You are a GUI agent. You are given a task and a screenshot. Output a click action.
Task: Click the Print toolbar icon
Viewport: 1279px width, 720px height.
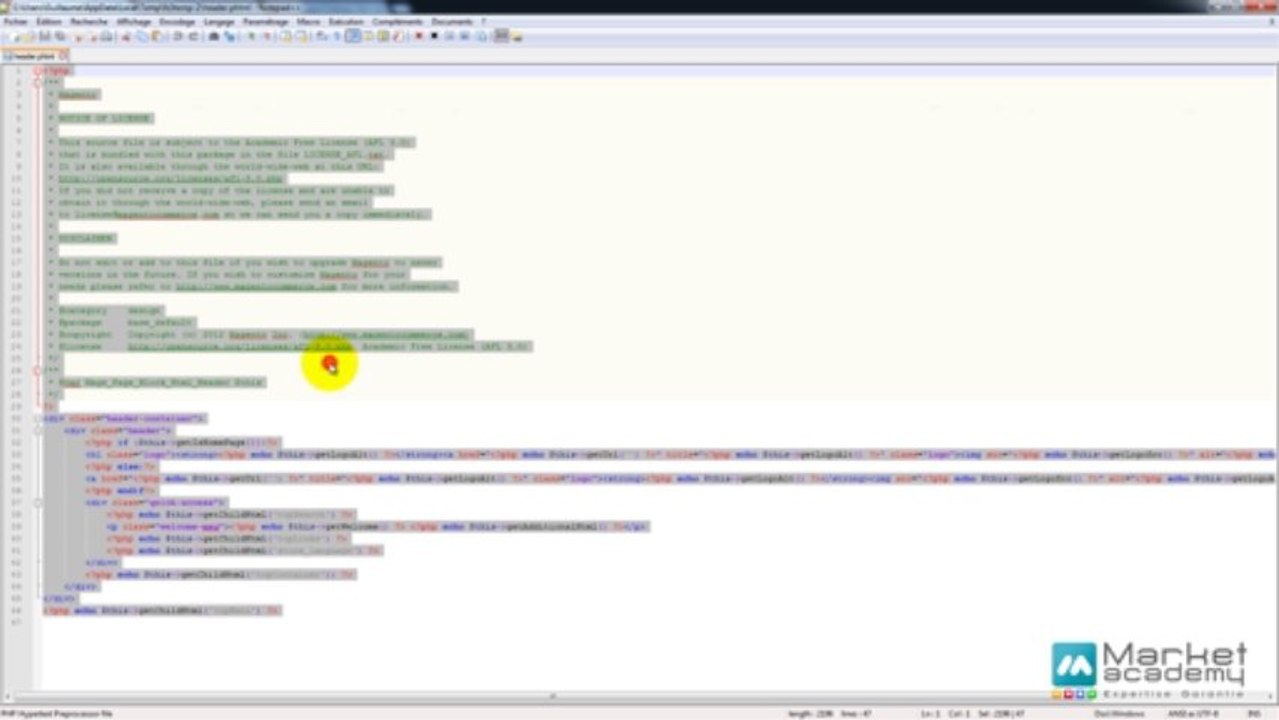[x=106, y=36]
